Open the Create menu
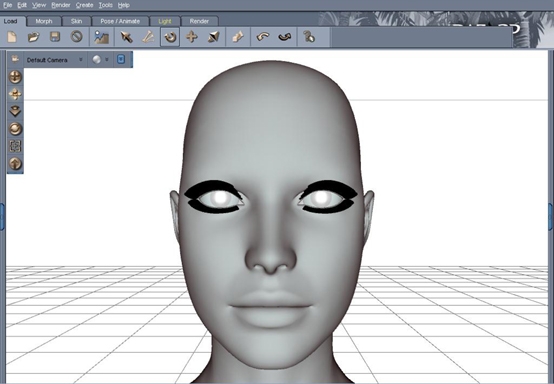554x384 pixels. pos(84,5)
